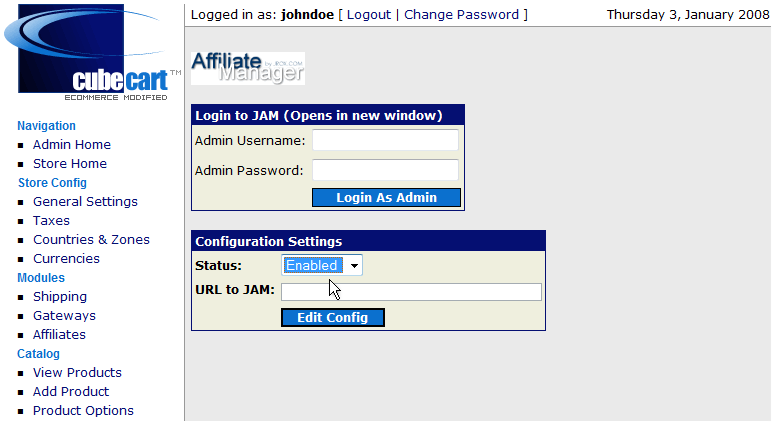Click the Logout link
The height and width of the screenshot is (422, 776).
[368, 15]
